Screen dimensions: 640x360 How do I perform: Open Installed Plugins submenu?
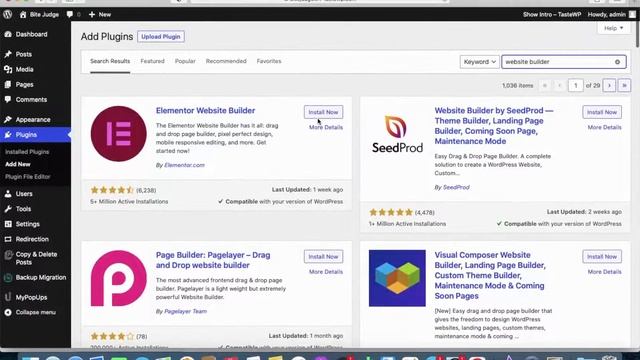tap(27, 151)
